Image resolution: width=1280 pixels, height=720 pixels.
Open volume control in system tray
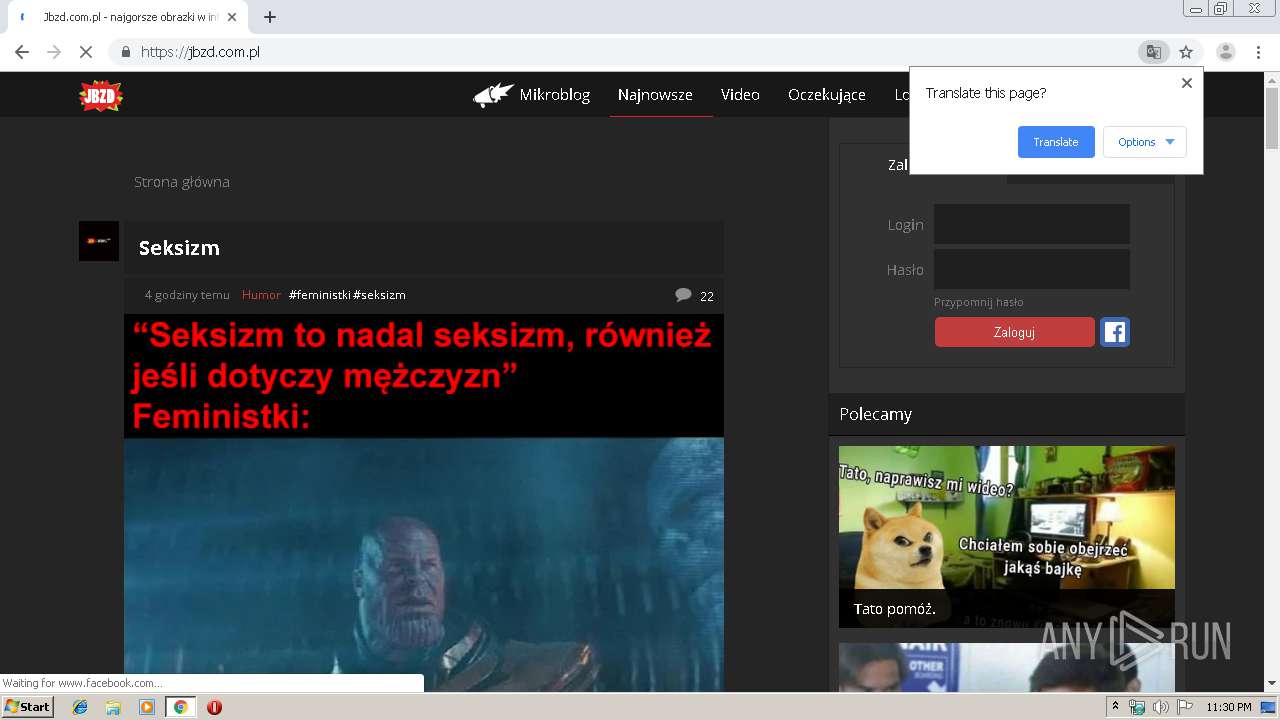[1161, 707]
